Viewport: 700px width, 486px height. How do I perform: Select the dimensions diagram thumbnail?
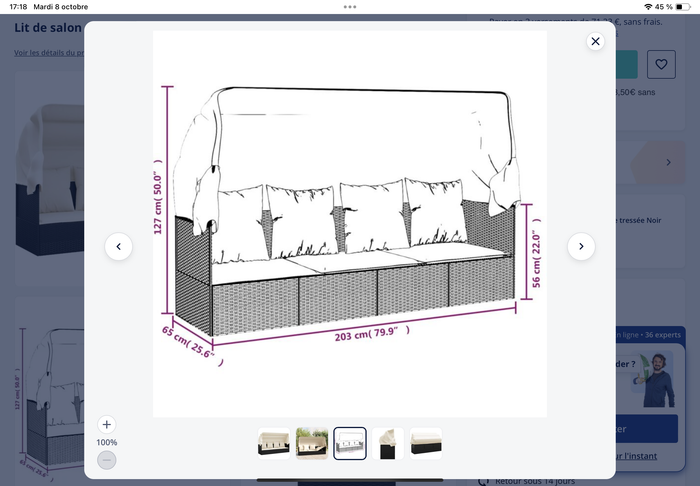tap(350, 443)
